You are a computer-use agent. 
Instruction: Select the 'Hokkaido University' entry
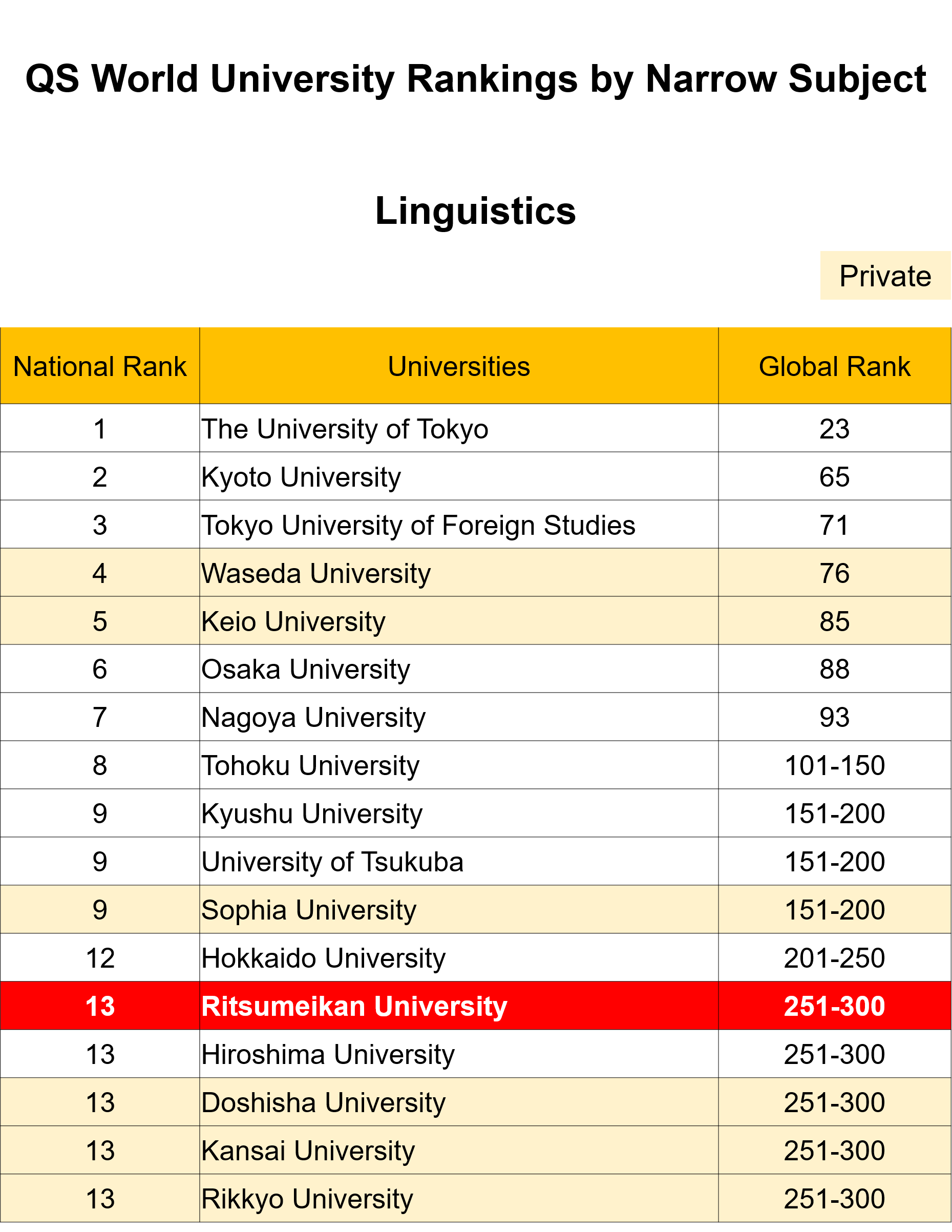click(323, 958)
